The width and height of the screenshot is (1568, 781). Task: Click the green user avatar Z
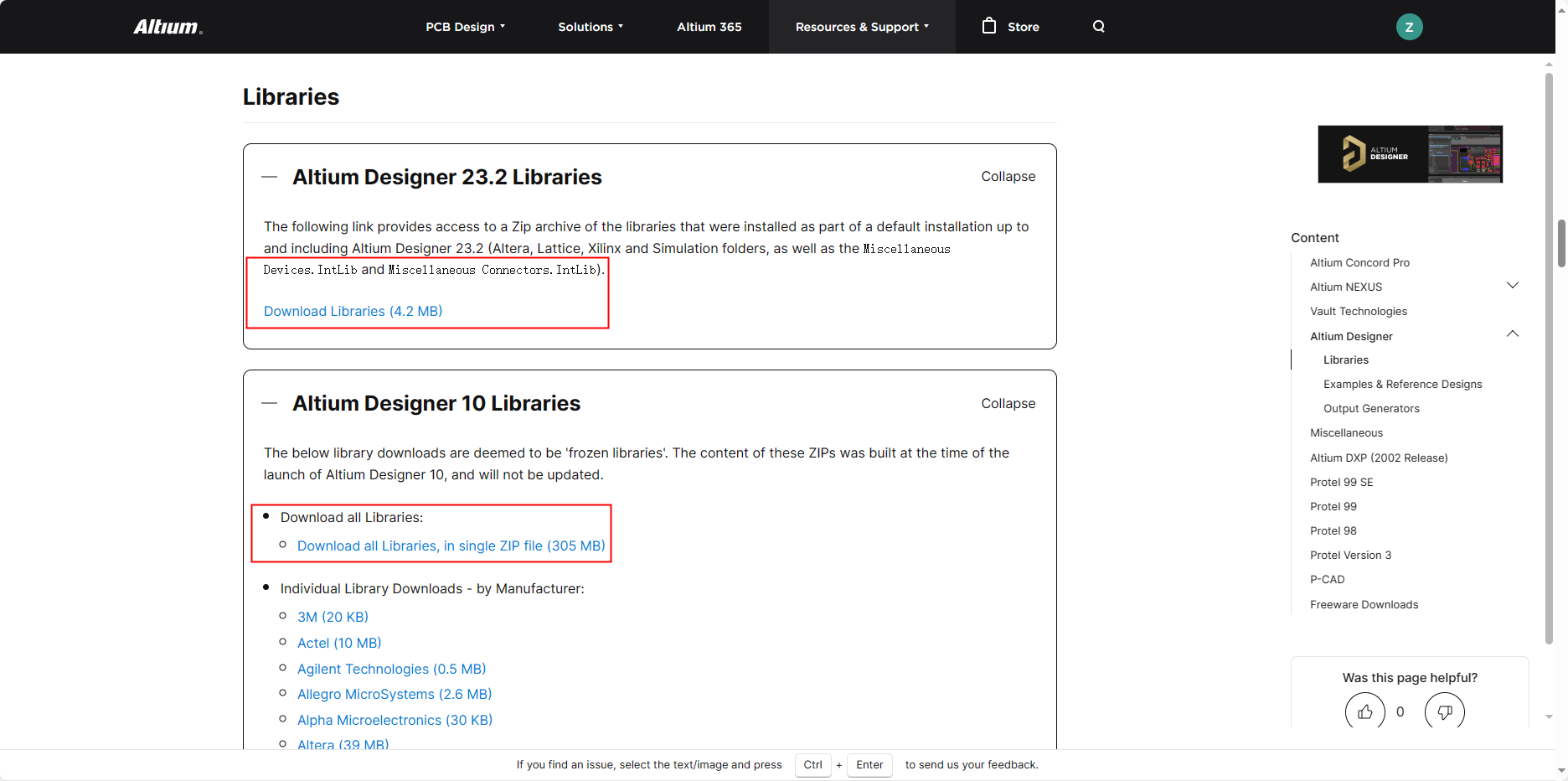(x=1409, y=27)
